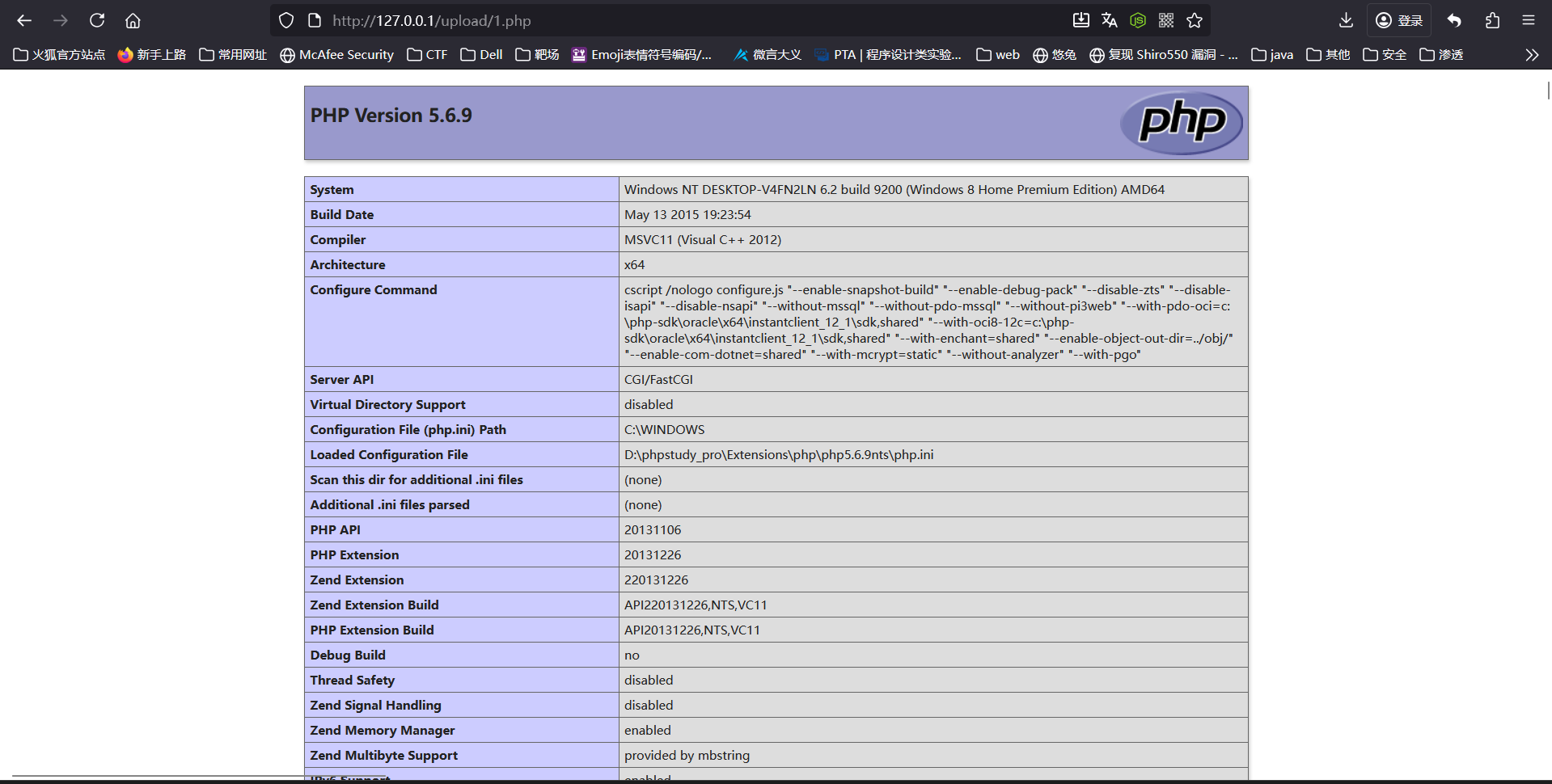The height and width of the screenshot is (784, 1552).
Task: Click the browser back arrow
Action: (x=24, y=20)
